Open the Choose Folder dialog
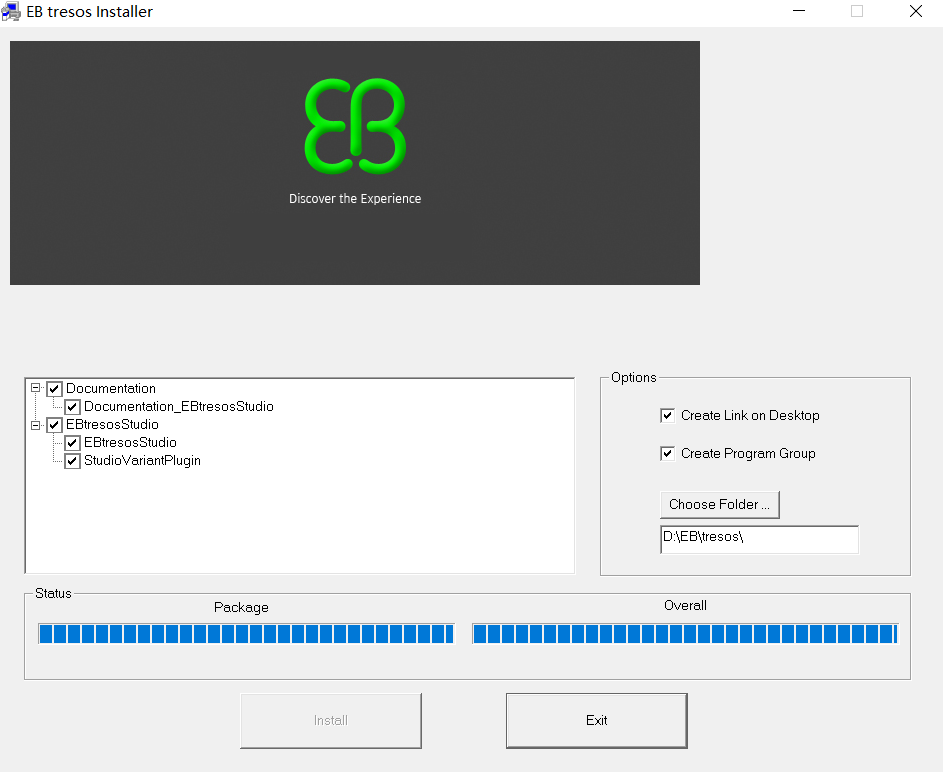Viewport: 943px width, 772px height. pyautogui.click(x=719, y=504)
